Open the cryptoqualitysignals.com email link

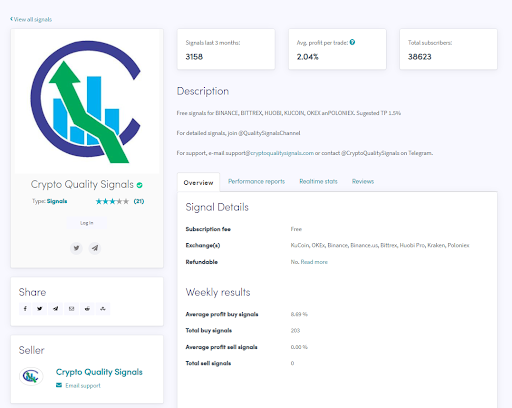point(282,153)
